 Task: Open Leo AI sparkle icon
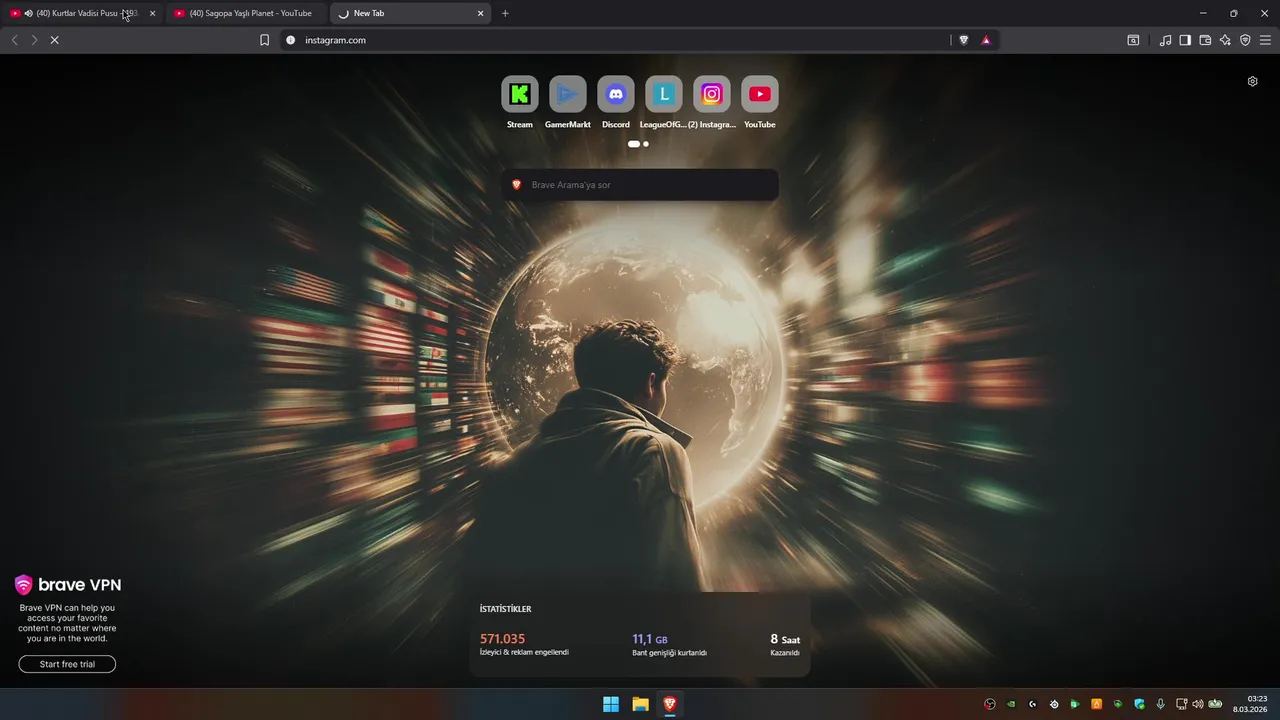tap(1225, 40)
